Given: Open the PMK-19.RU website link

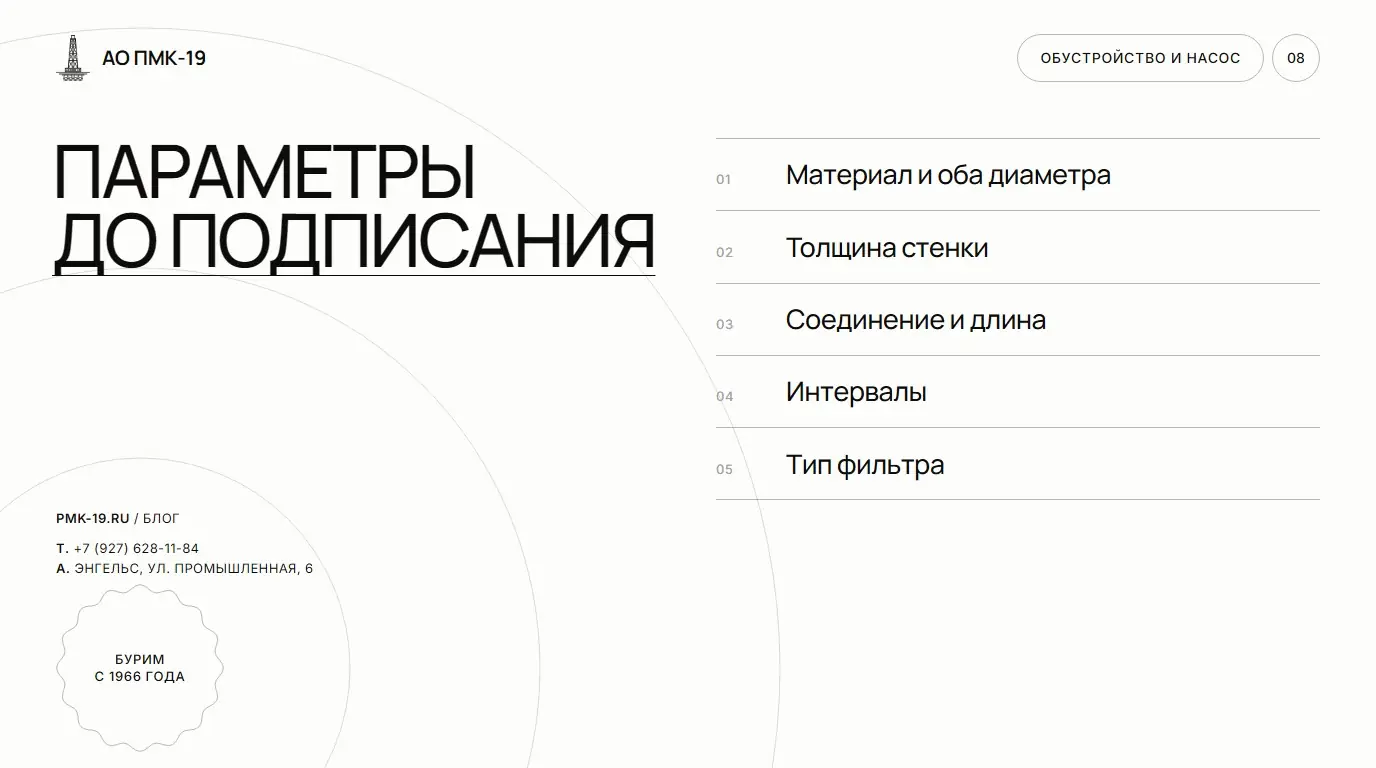Looking at the screenshot, I should pos(93,518).
